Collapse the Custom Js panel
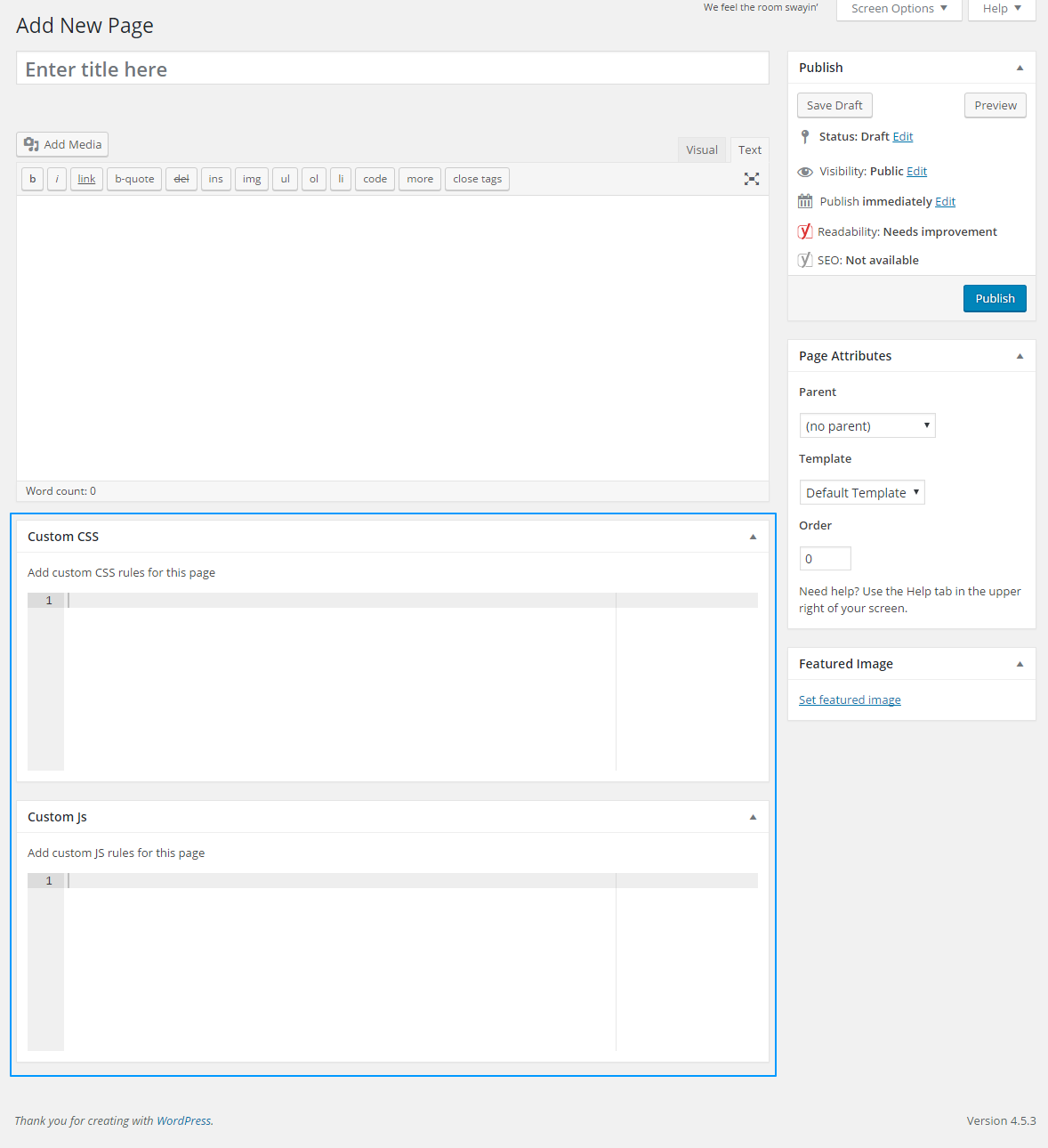The image size is (1048, 1148). click(x=753, y=817)
